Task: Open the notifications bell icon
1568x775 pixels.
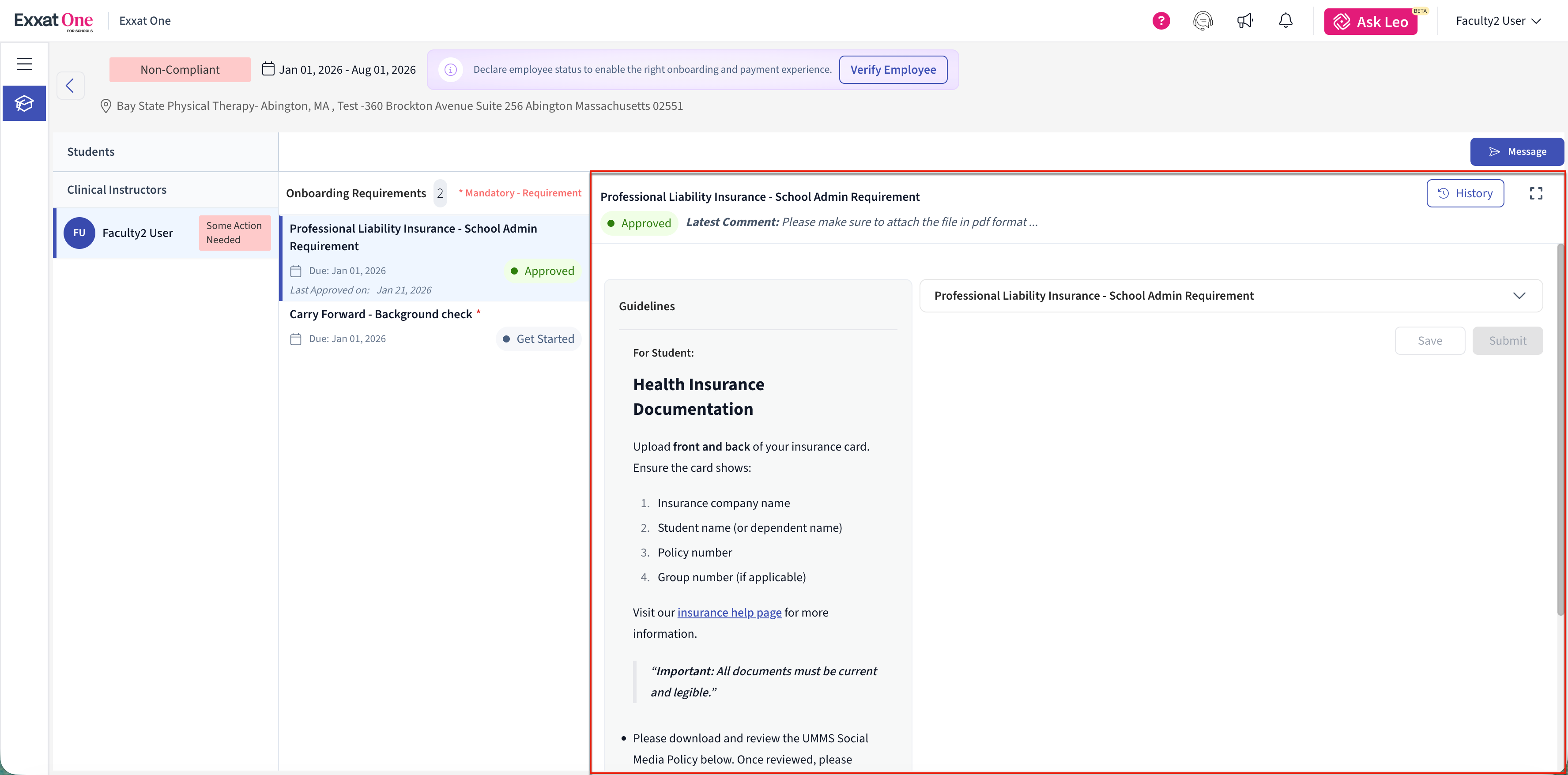Action: [1285, 21]
